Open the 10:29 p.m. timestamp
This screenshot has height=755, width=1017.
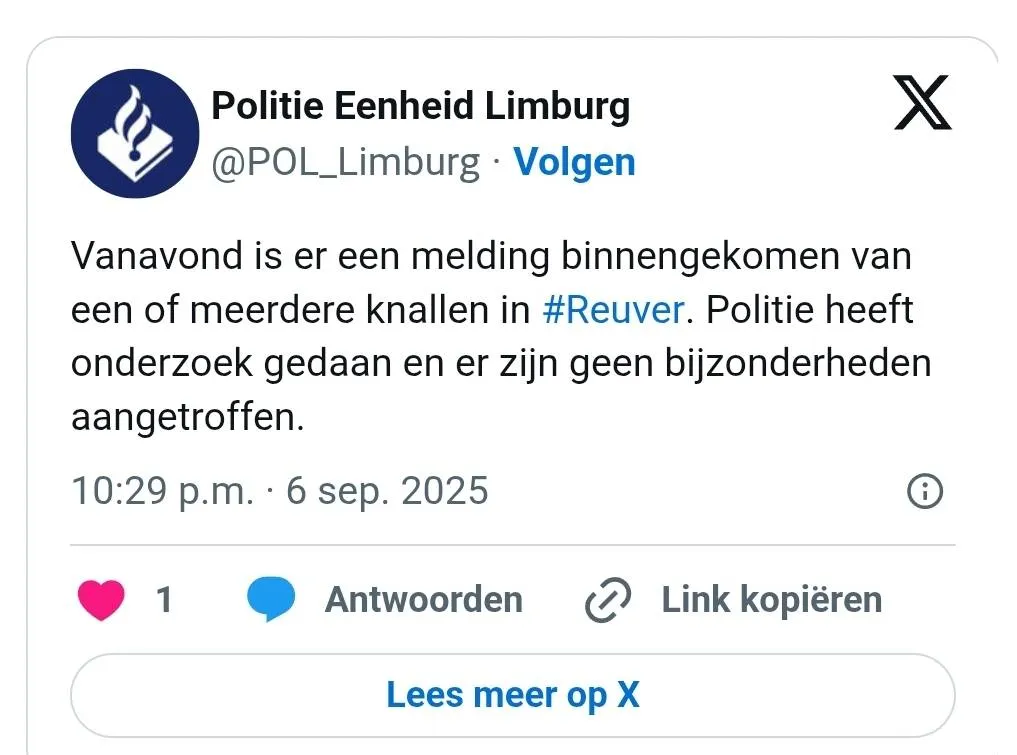click(x=162, y=491)
